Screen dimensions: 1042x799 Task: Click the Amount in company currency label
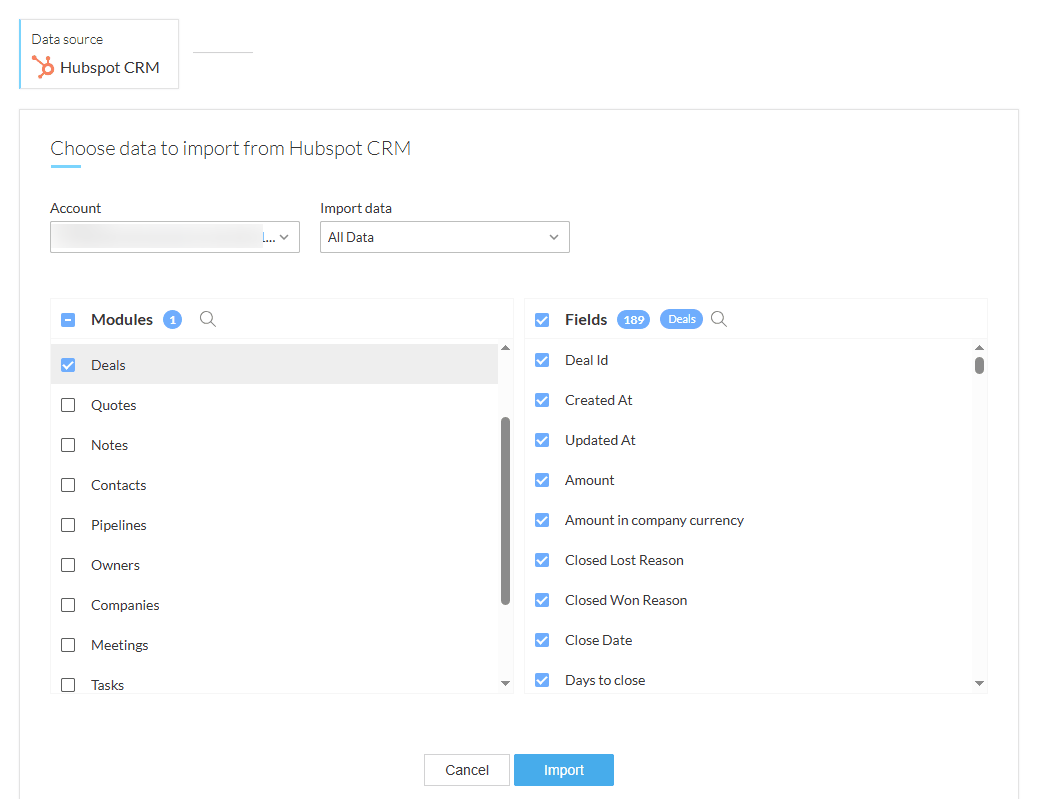pyautogui.click(x=654, y=520)
